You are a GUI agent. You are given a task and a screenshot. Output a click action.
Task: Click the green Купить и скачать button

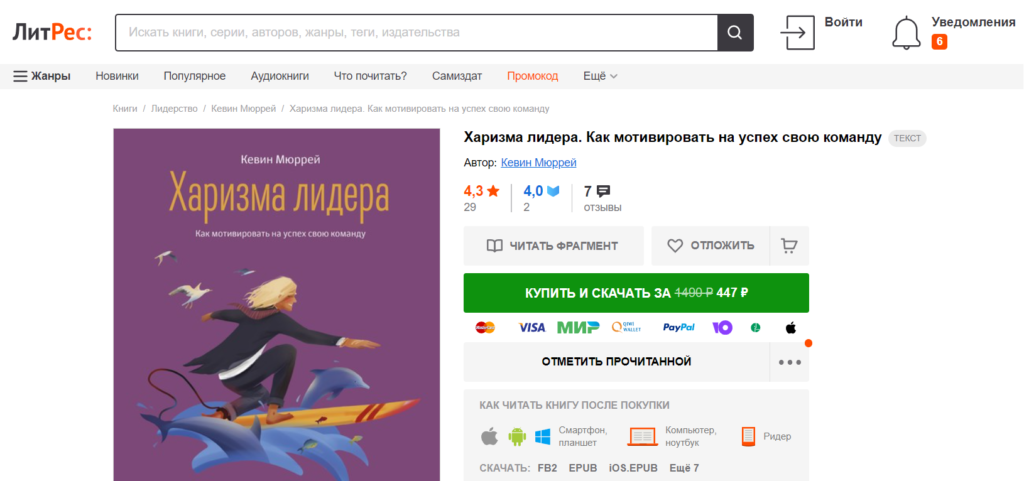point(636,293)
